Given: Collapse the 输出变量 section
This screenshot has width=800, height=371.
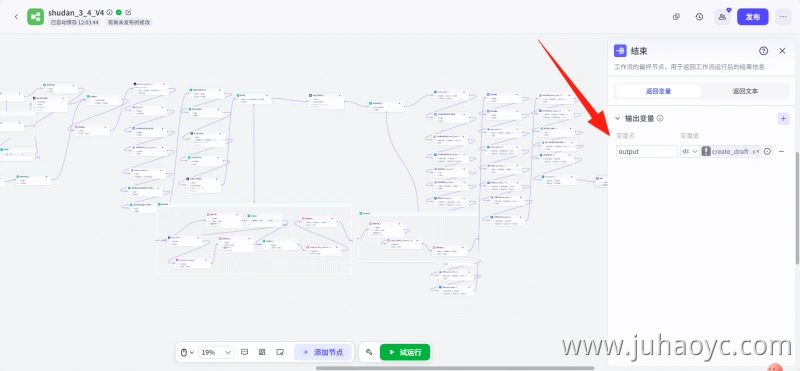Looking at the screenshot, I should [617, 118].
